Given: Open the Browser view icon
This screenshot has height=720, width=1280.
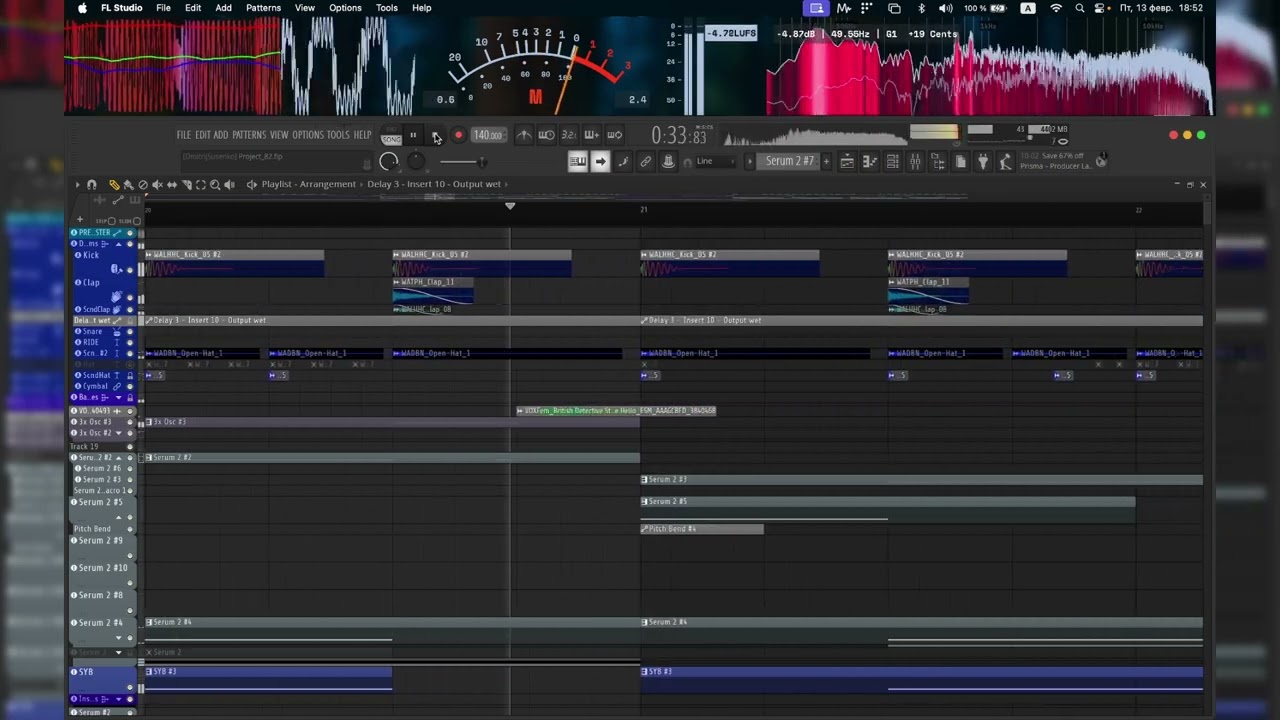Looking at the screenshot, I should (938, 161).
